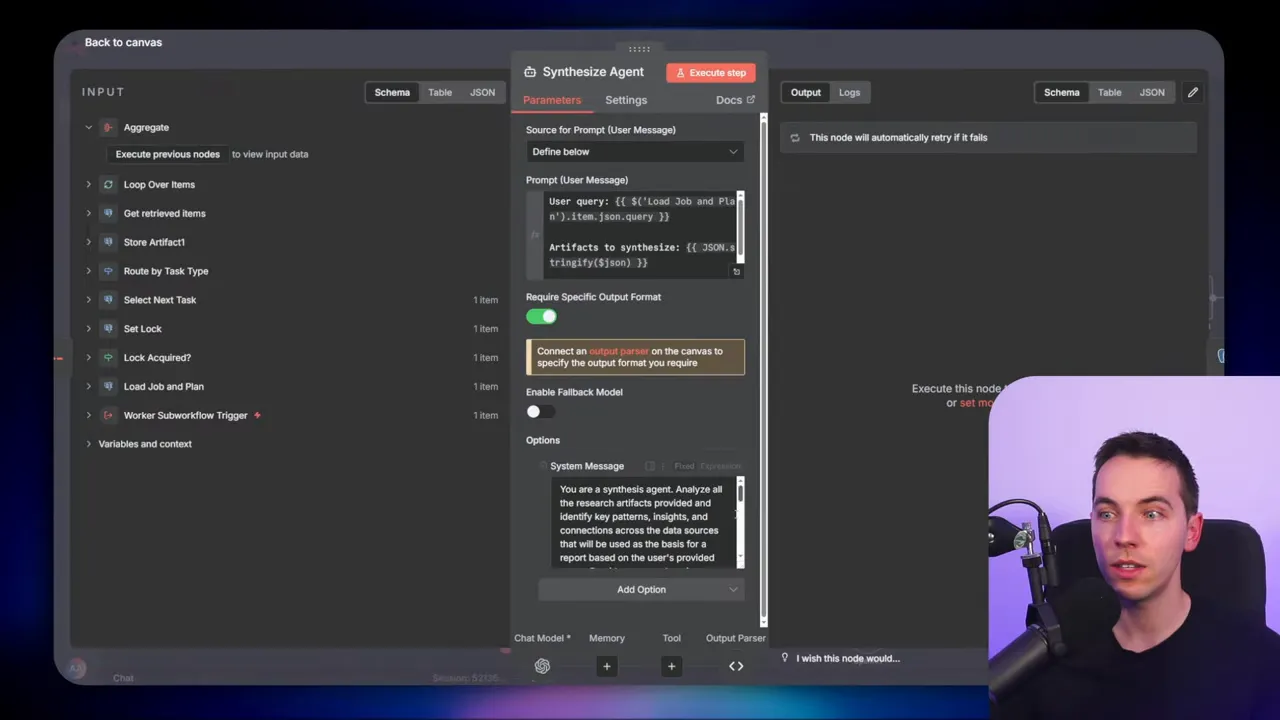Enable the Fallback Model toggle

click(x=540, y=412)
